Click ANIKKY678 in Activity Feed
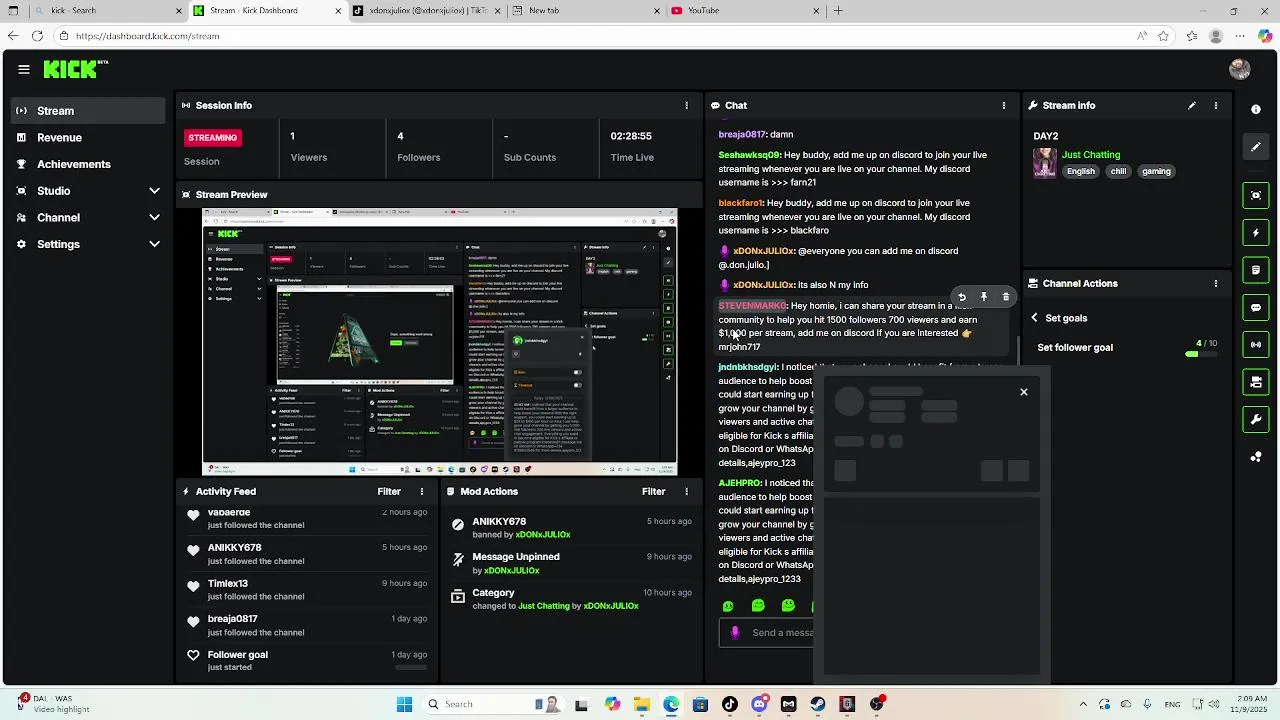The width and height of the screenshot is (1280, 720). click(235, 548)
